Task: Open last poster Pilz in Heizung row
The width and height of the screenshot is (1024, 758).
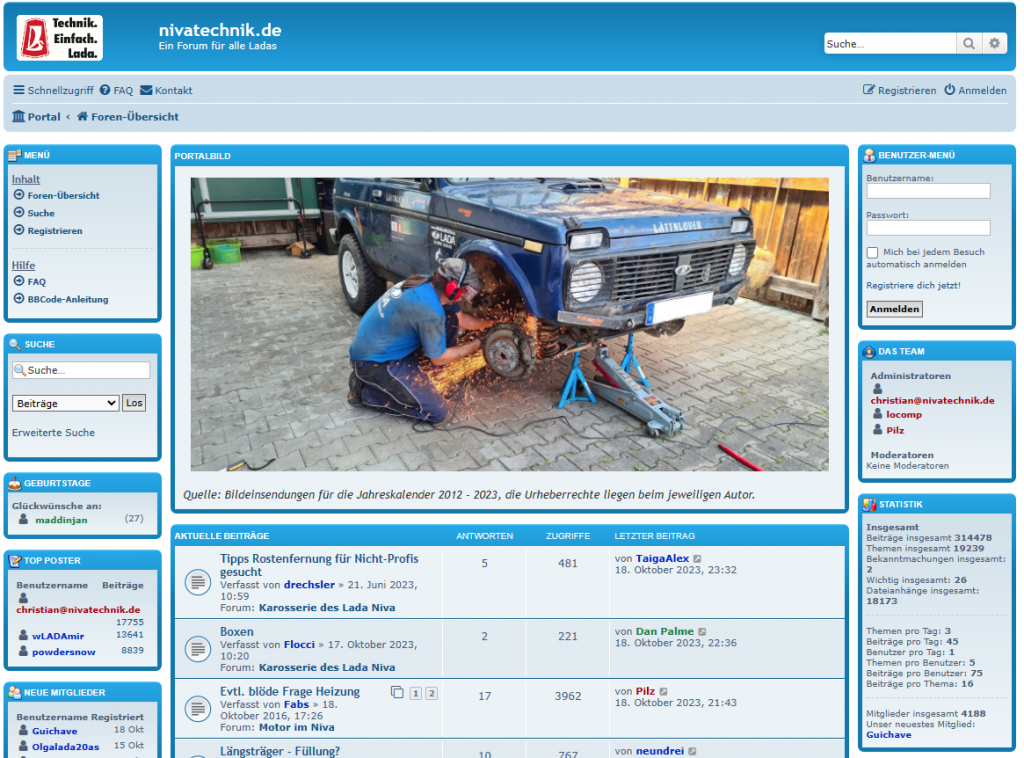Action: coord(645,691)
